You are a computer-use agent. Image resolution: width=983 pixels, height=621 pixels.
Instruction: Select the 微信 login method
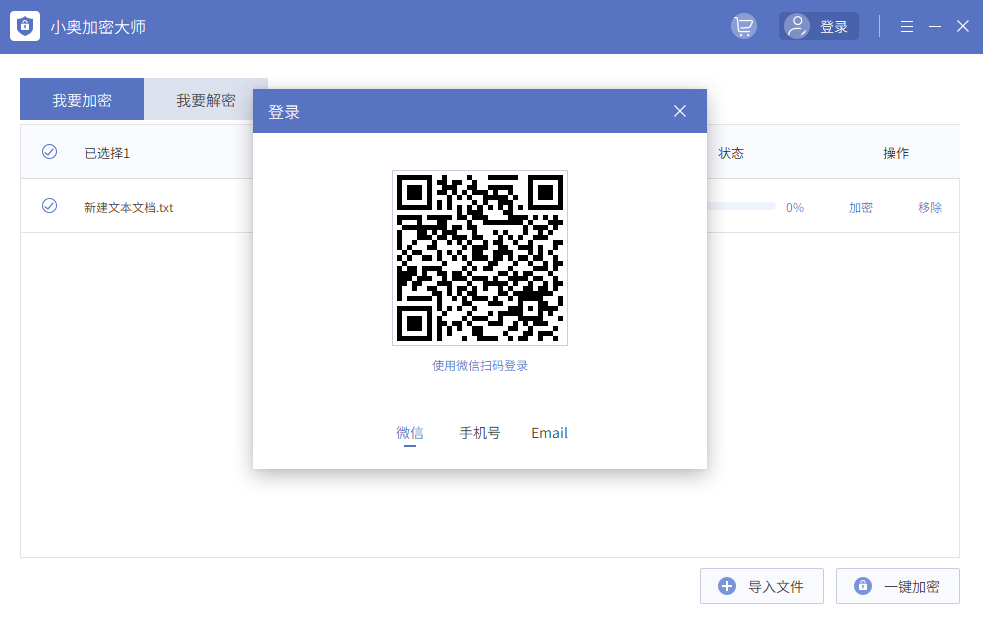coord(410,433)
